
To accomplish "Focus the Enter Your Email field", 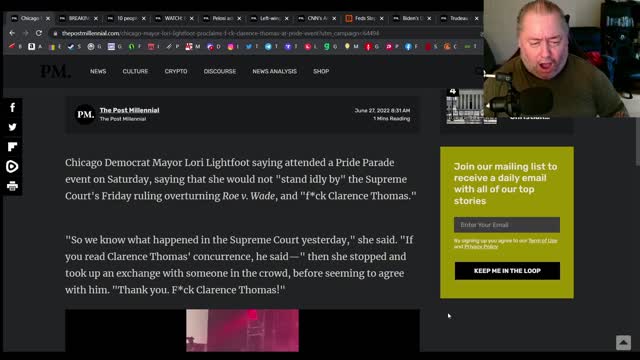I will pos(507,225).
